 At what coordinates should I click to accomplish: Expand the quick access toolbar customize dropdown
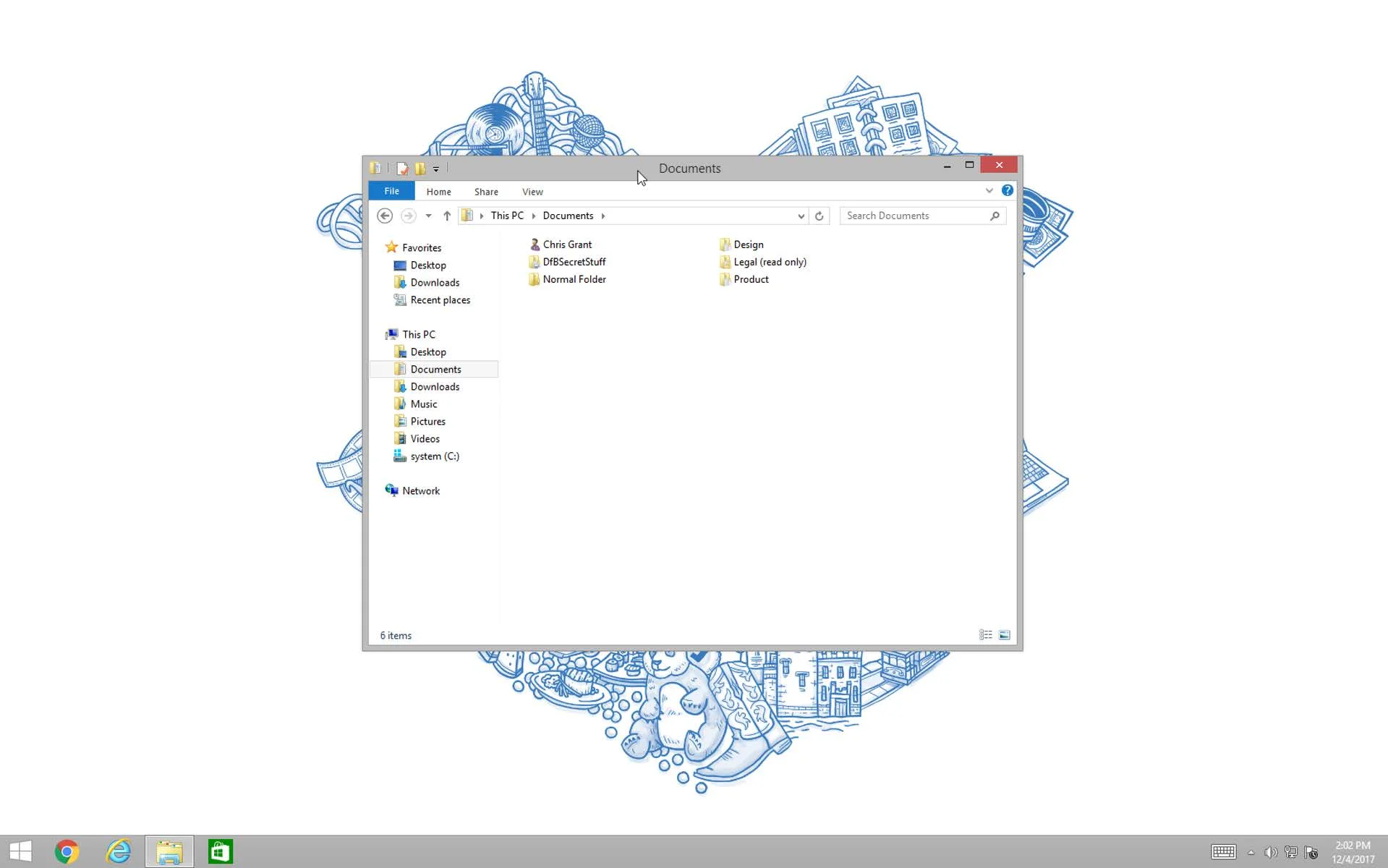tap(436, 169)
